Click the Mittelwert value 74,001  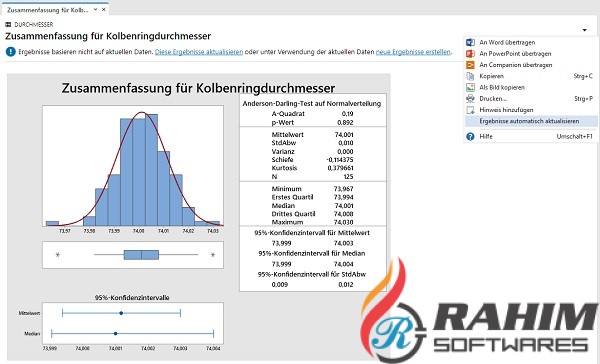(344, 135)
